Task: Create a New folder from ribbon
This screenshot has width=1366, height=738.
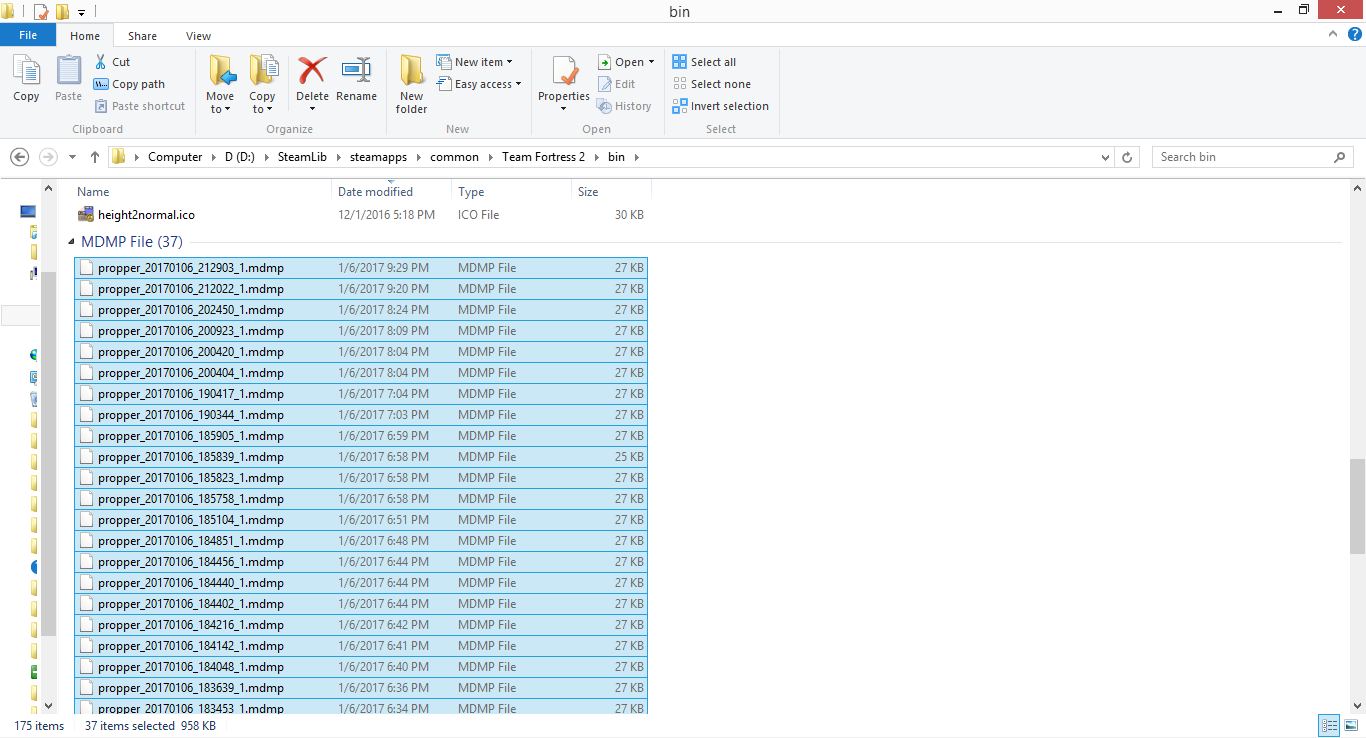Action: [x=411, y=84]
